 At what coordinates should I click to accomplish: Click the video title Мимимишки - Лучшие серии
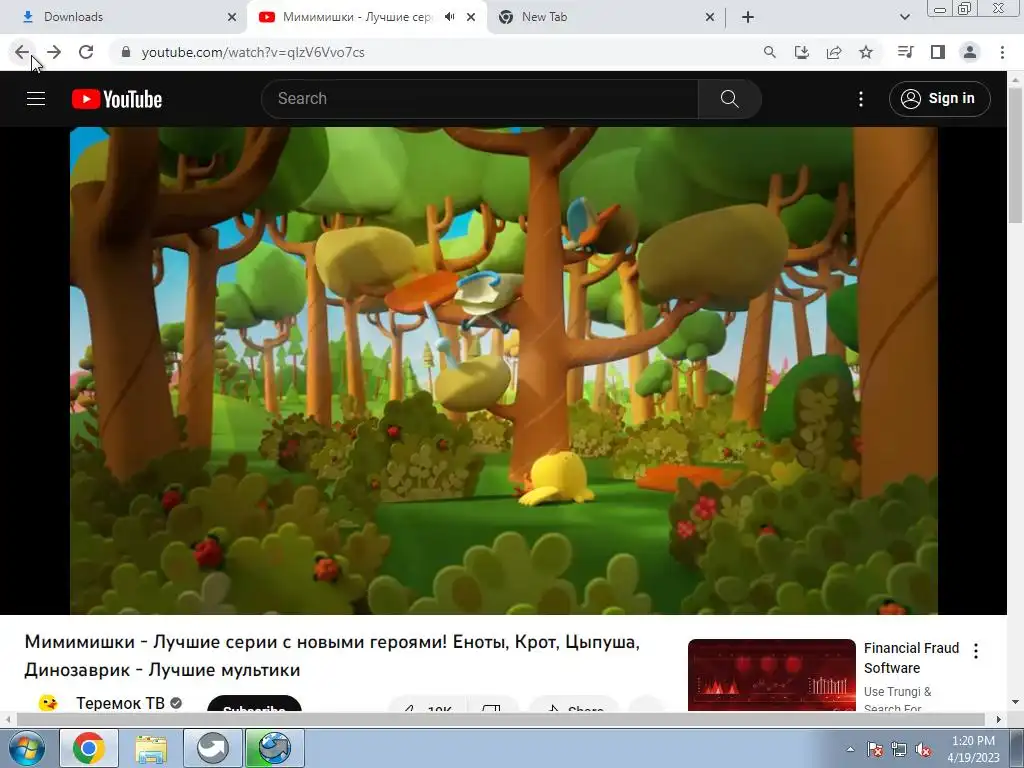click(332, 656)
